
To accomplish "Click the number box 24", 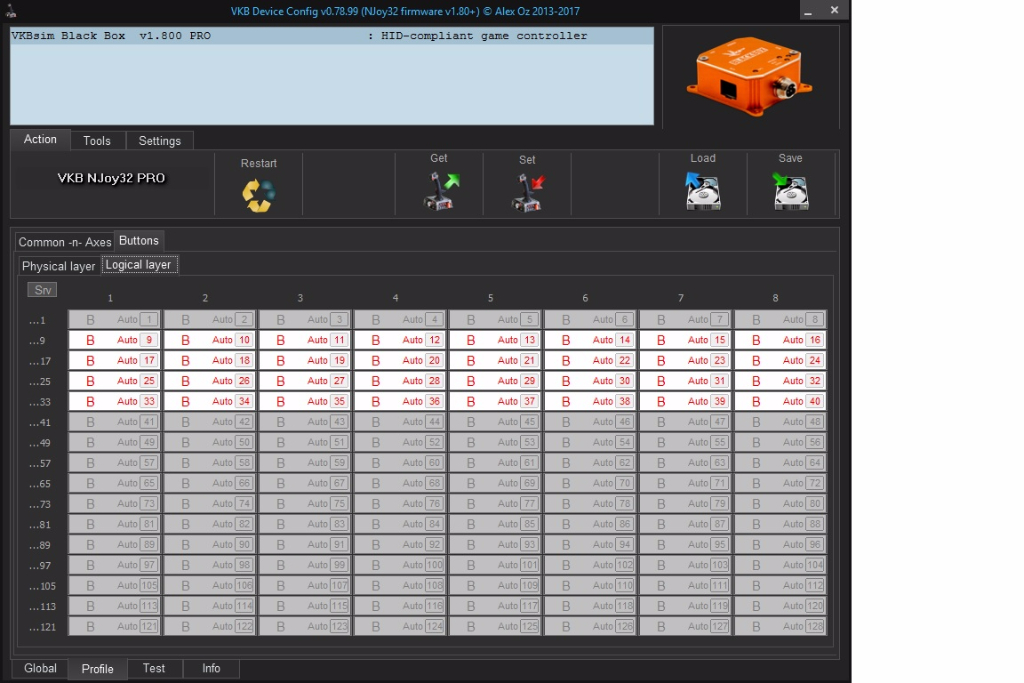I will click(x=815, y=360).
